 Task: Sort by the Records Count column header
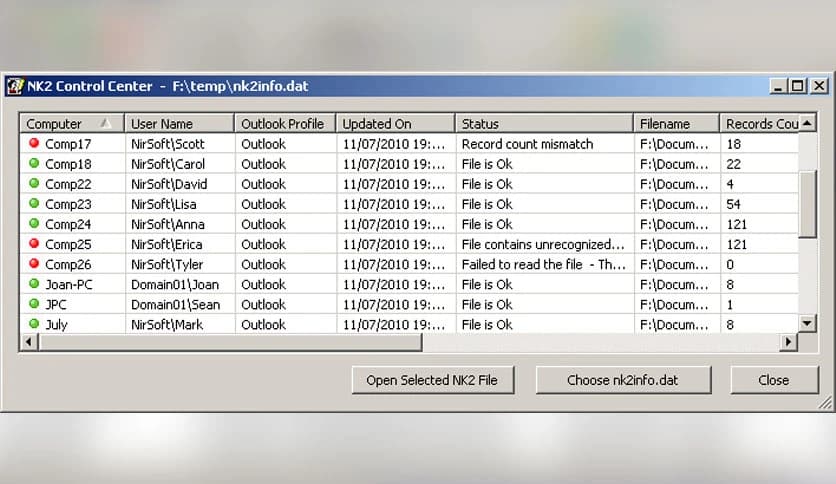click(760, 124)
